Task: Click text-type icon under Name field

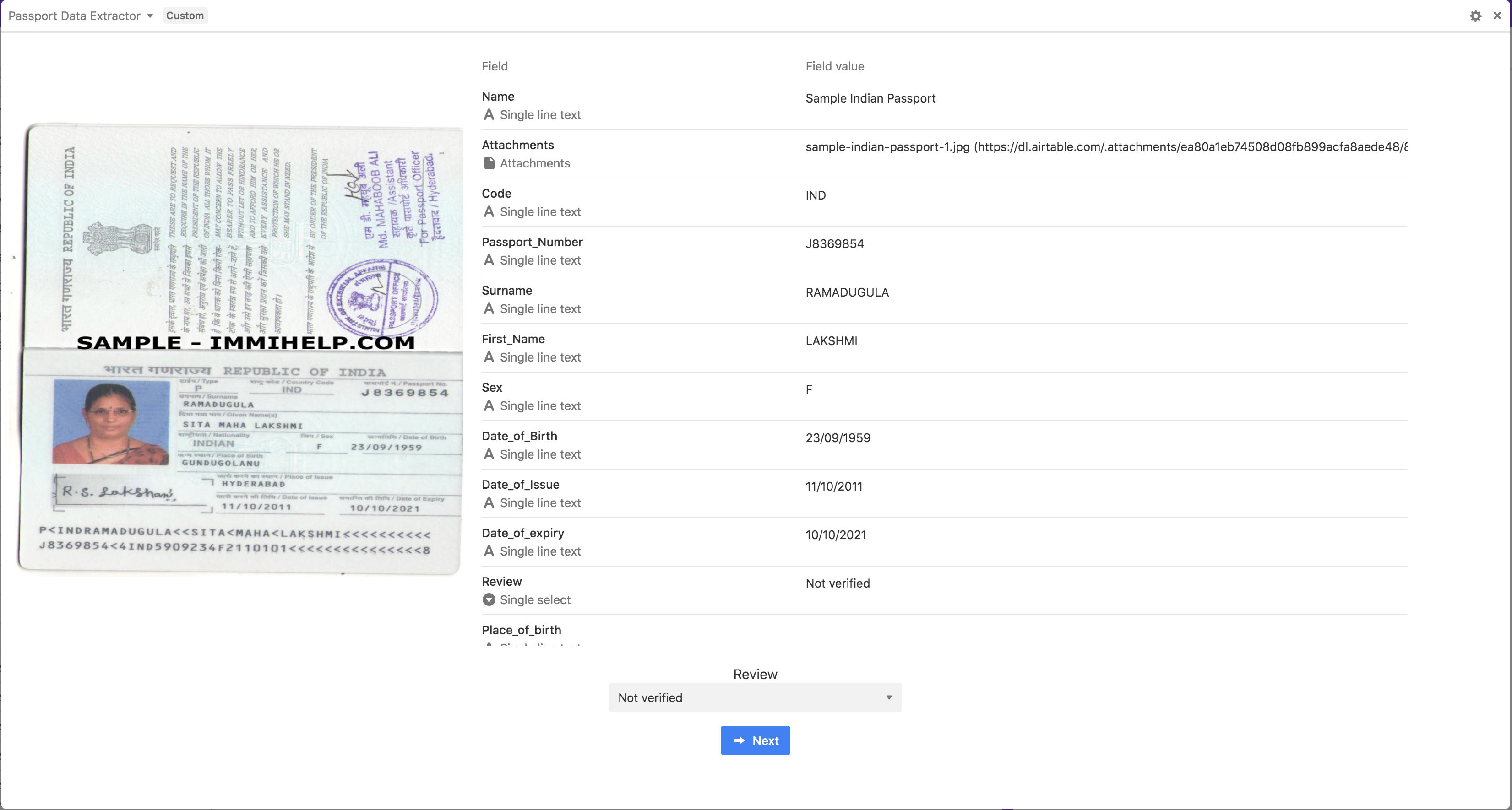Action: pyautogui.click(x=488, y=115)
